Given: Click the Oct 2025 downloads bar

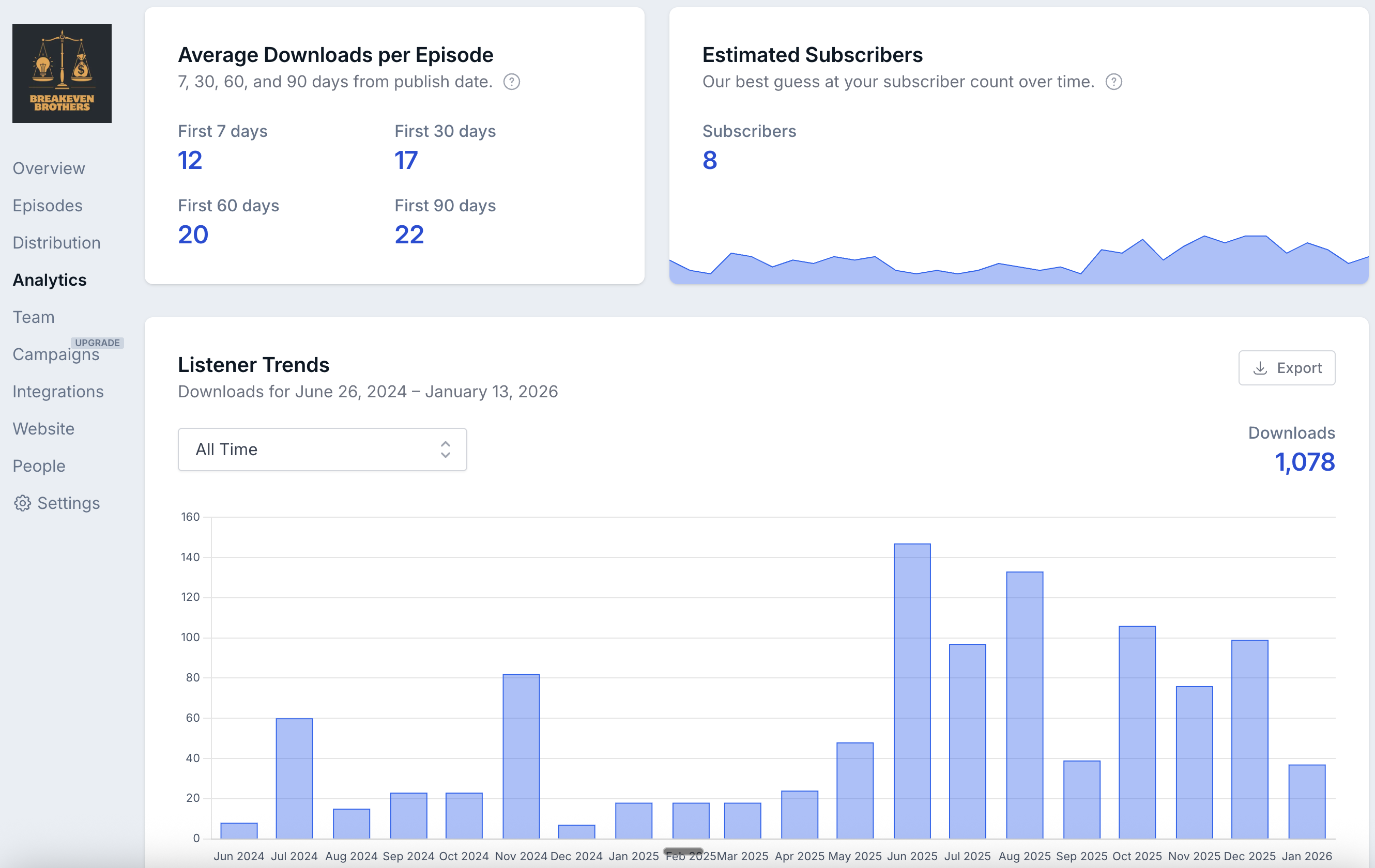Looking at the screenshot, I should click(x=1137, y=732).
